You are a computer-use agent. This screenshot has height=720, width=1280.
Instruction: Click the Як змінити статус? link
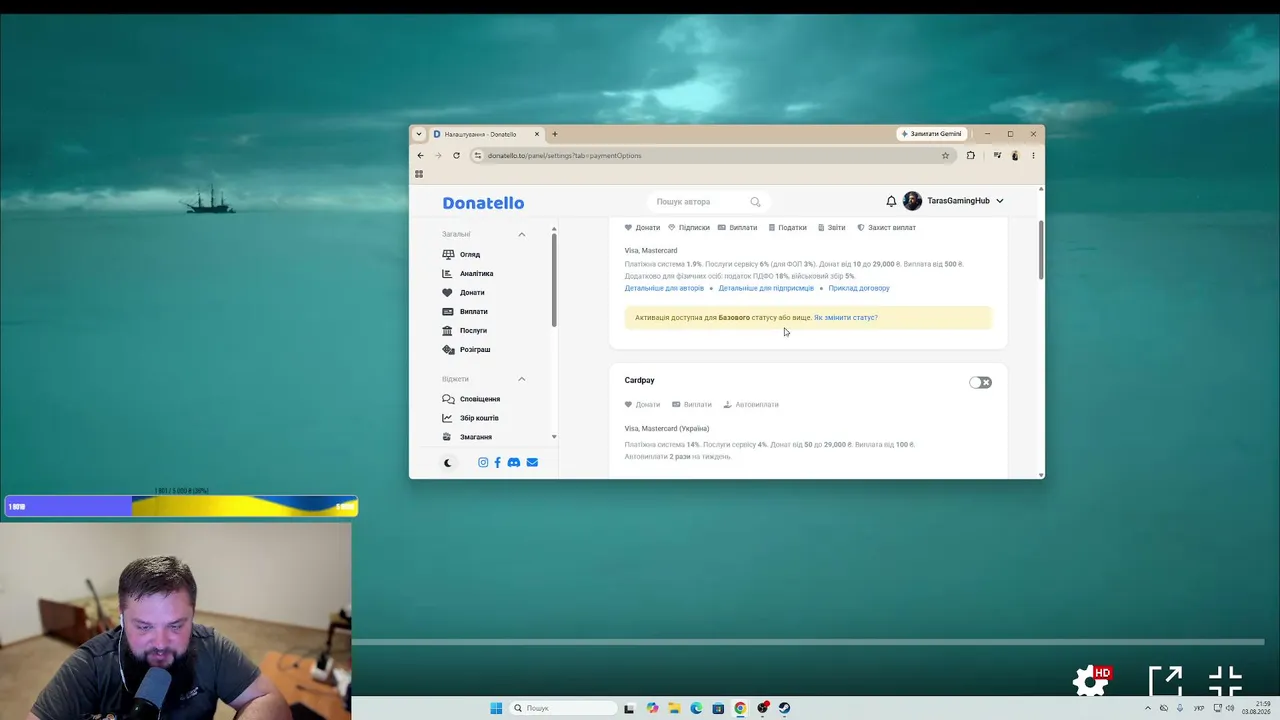point(846,317)
